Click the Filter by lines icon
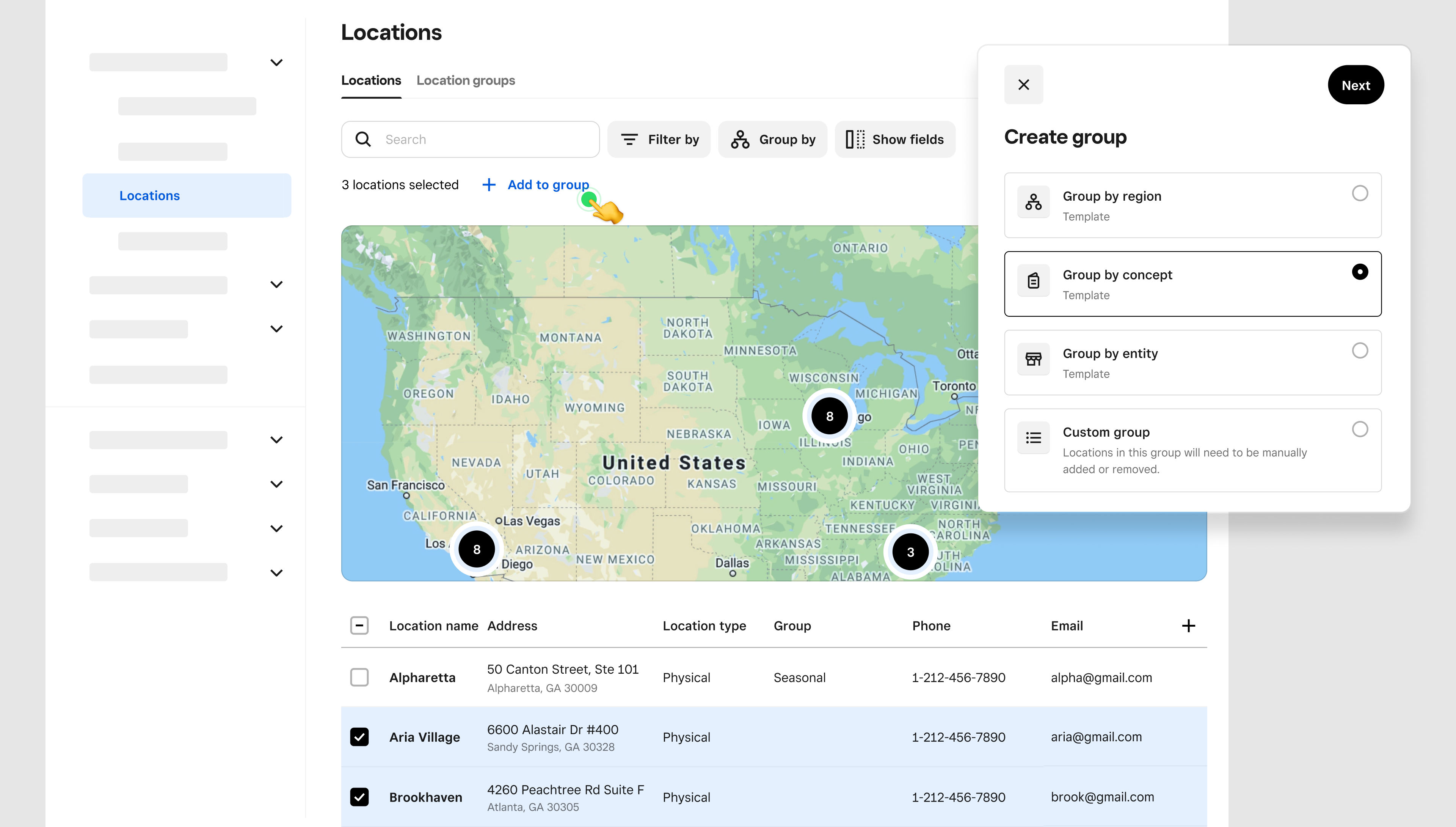The width and height of the screenshot is (1456, 827). pos(629,139)
